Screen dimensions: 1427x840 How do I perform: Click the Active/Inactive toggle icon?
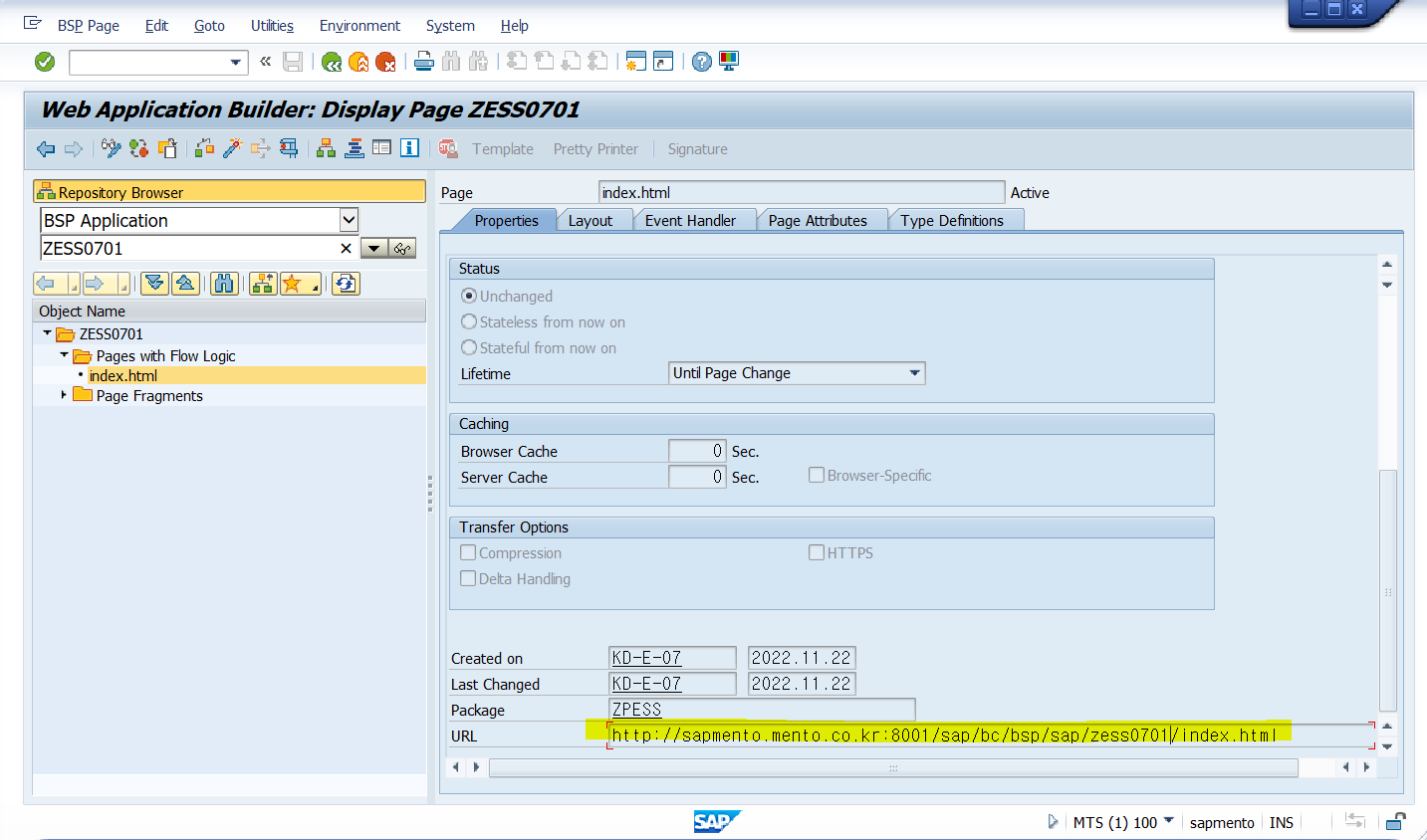pyautogui.click(x=138, y=148)
